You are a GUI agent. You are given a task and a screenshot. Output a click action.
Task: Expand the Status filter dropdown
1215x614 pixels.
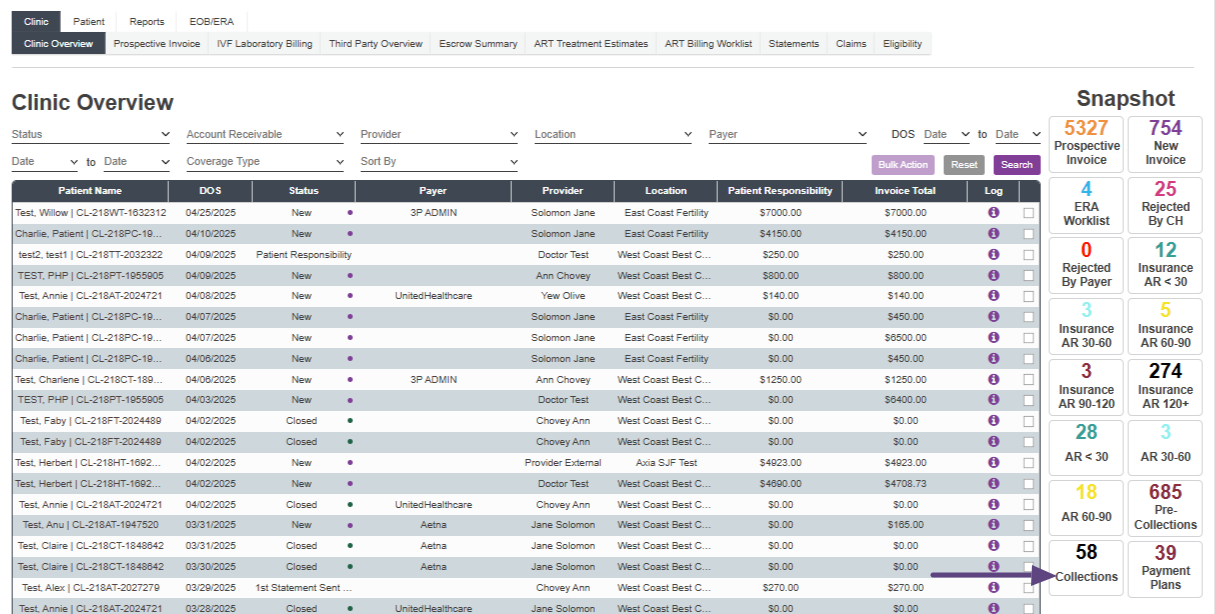91,134
